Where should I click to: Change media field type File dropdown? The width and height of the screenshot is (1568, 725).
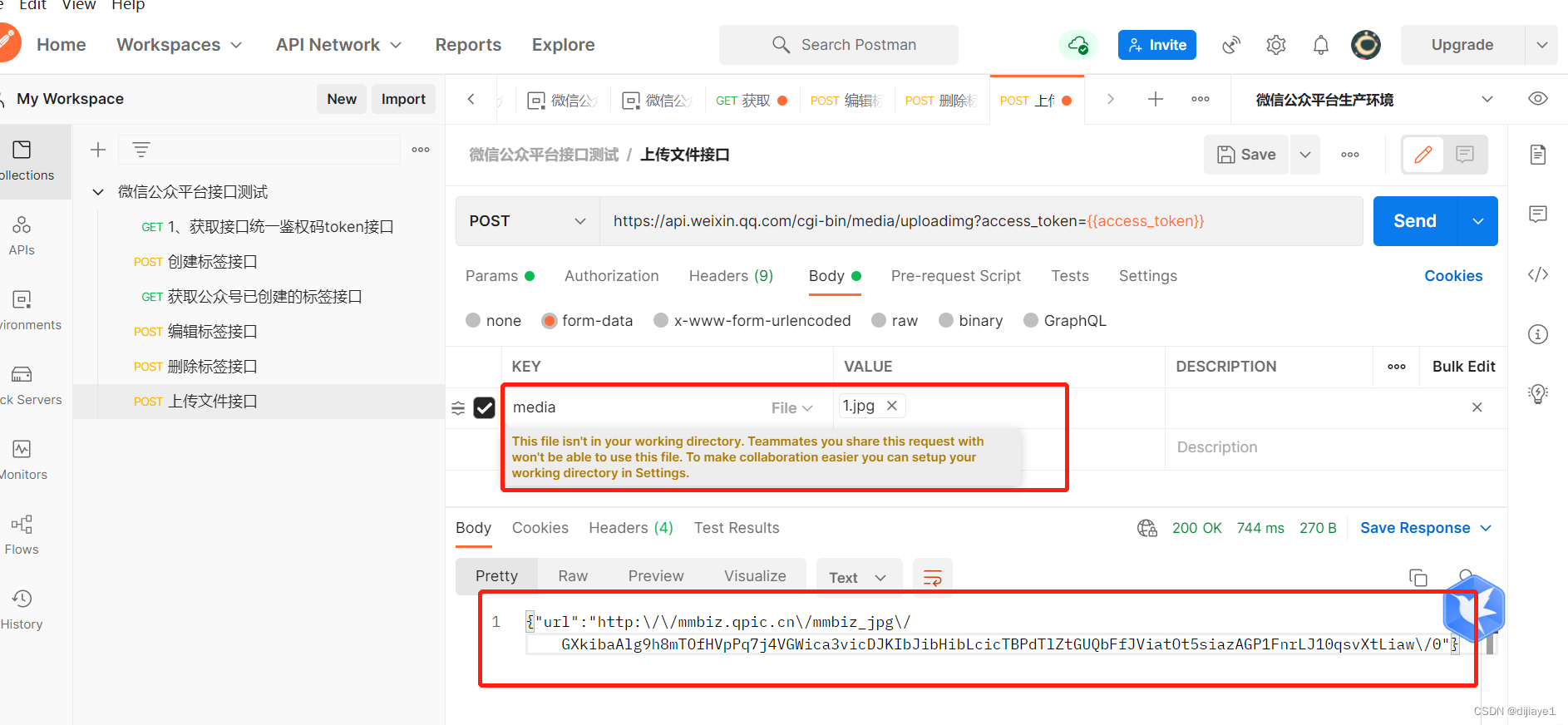[x=791, y=407]
